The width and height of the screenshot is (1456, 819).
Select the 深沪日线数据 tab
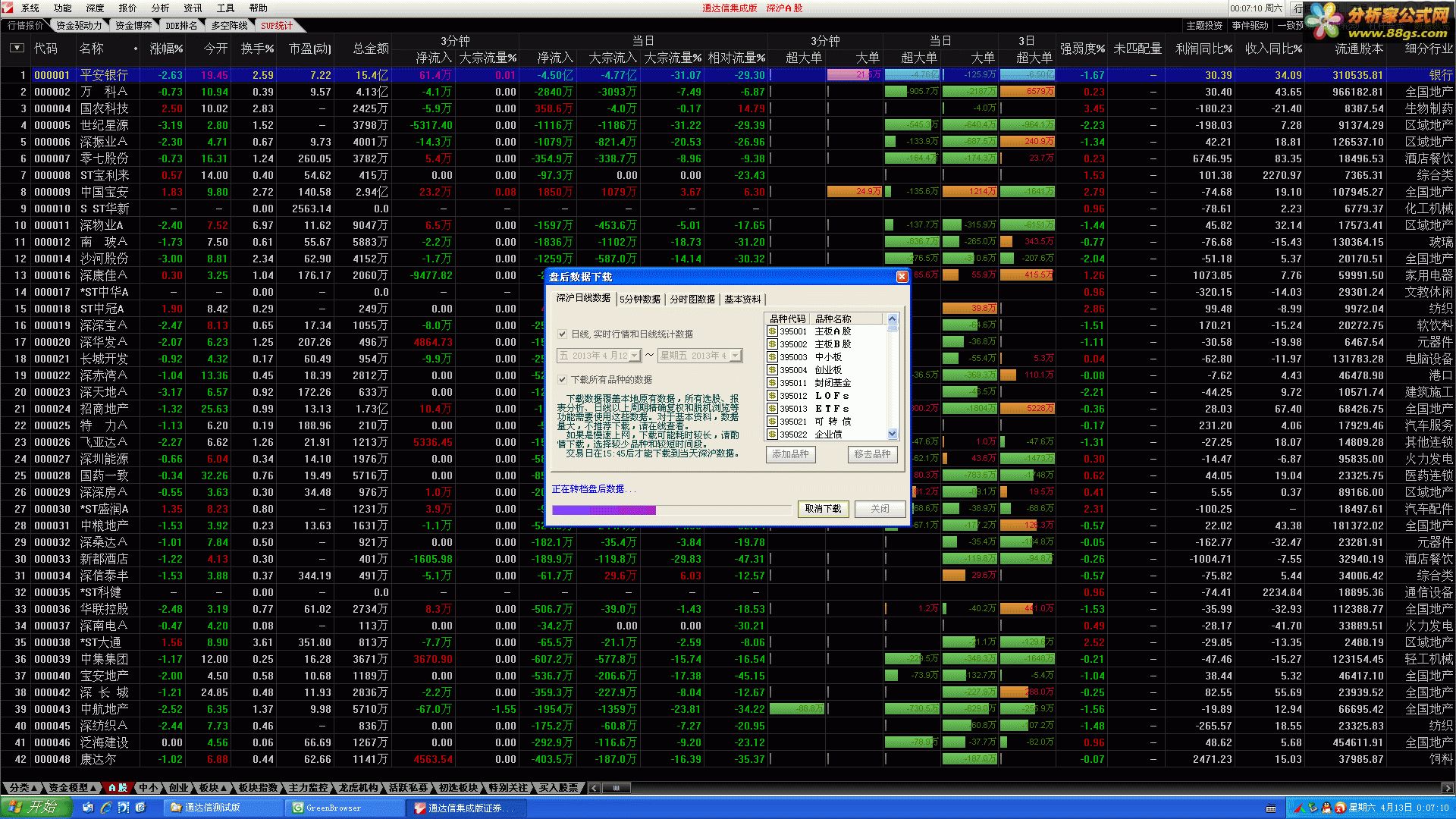tap(583, 299)
